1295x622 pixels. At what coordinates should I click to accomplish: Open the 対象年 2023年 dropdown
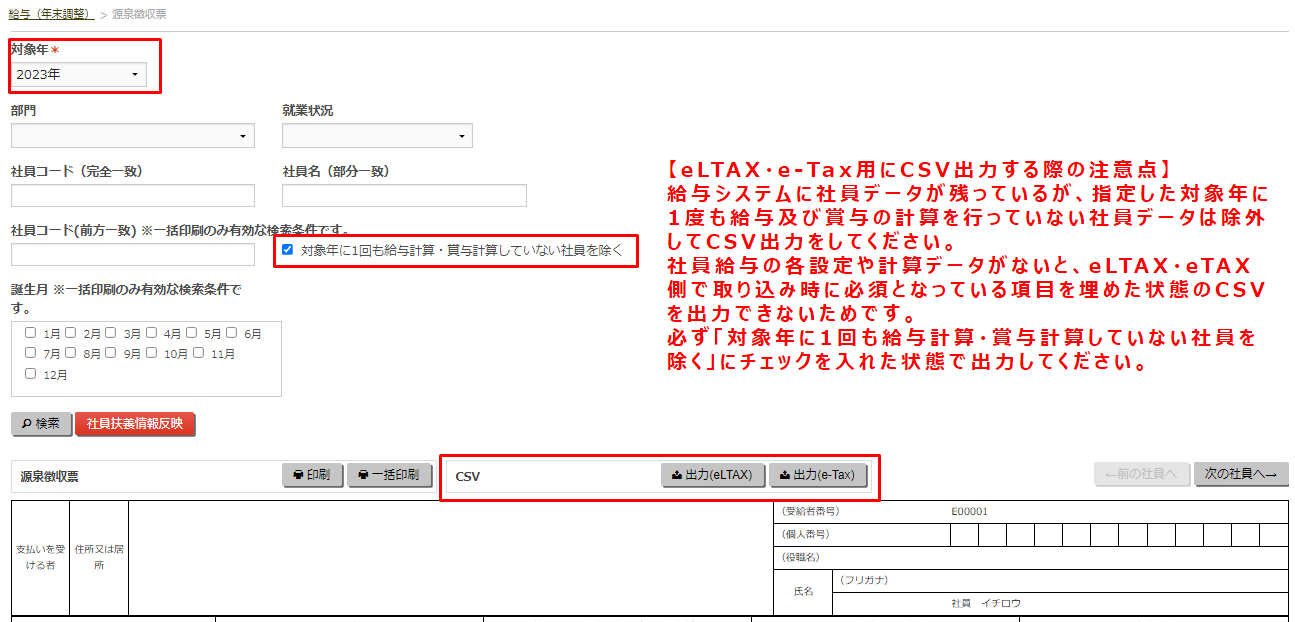79,75
